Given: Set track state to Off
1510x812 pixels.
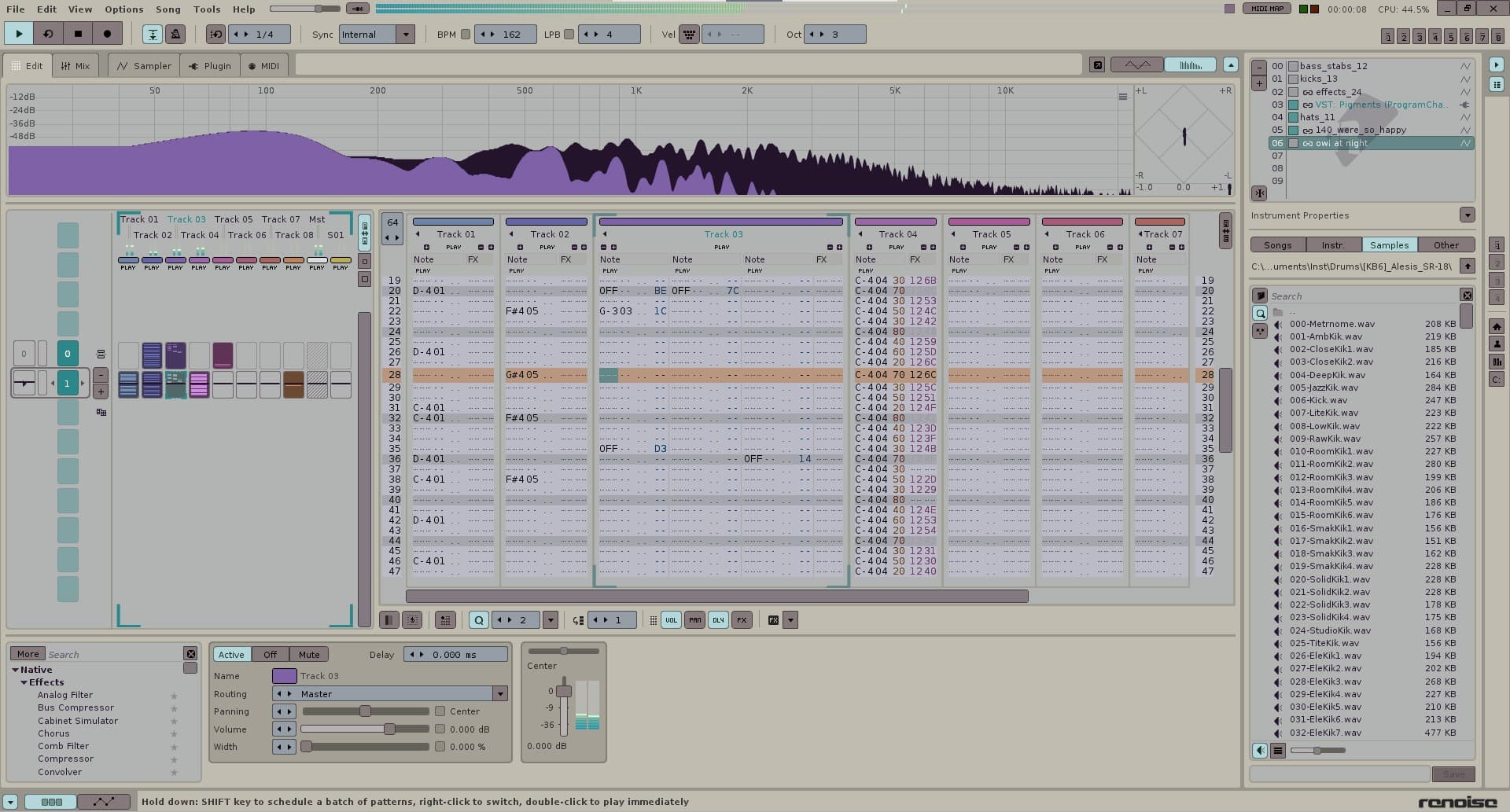Looking at the screenshot, I should click(270, 654).
